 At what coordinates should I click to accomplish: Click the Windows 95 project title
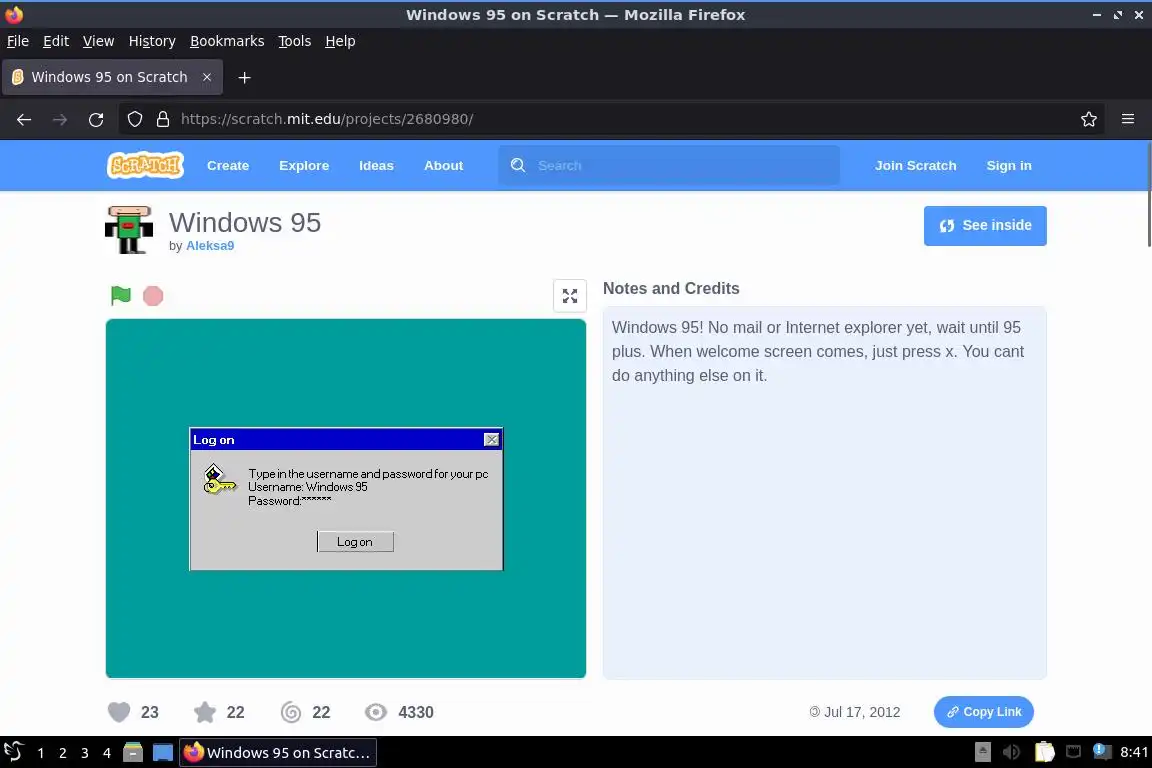(245, 222)
